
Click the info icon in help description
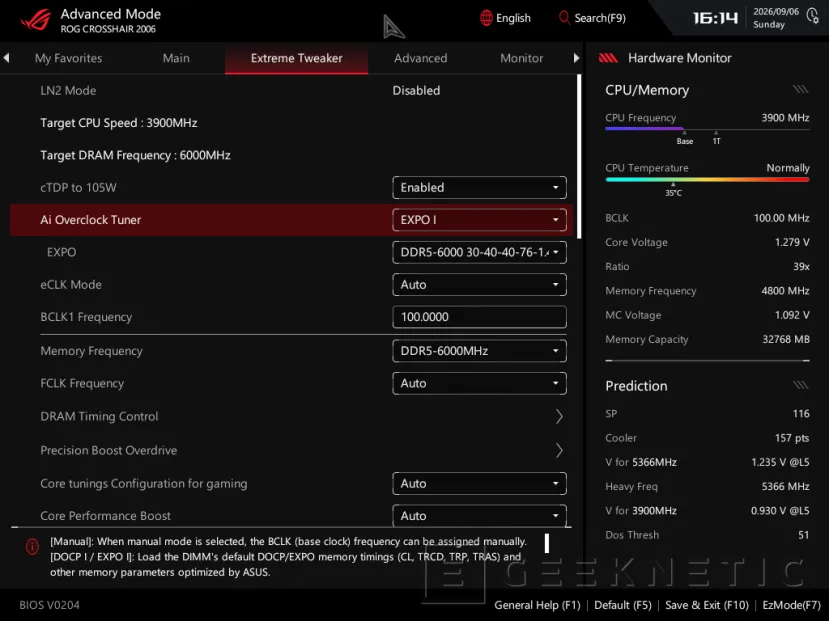[32, 546]
